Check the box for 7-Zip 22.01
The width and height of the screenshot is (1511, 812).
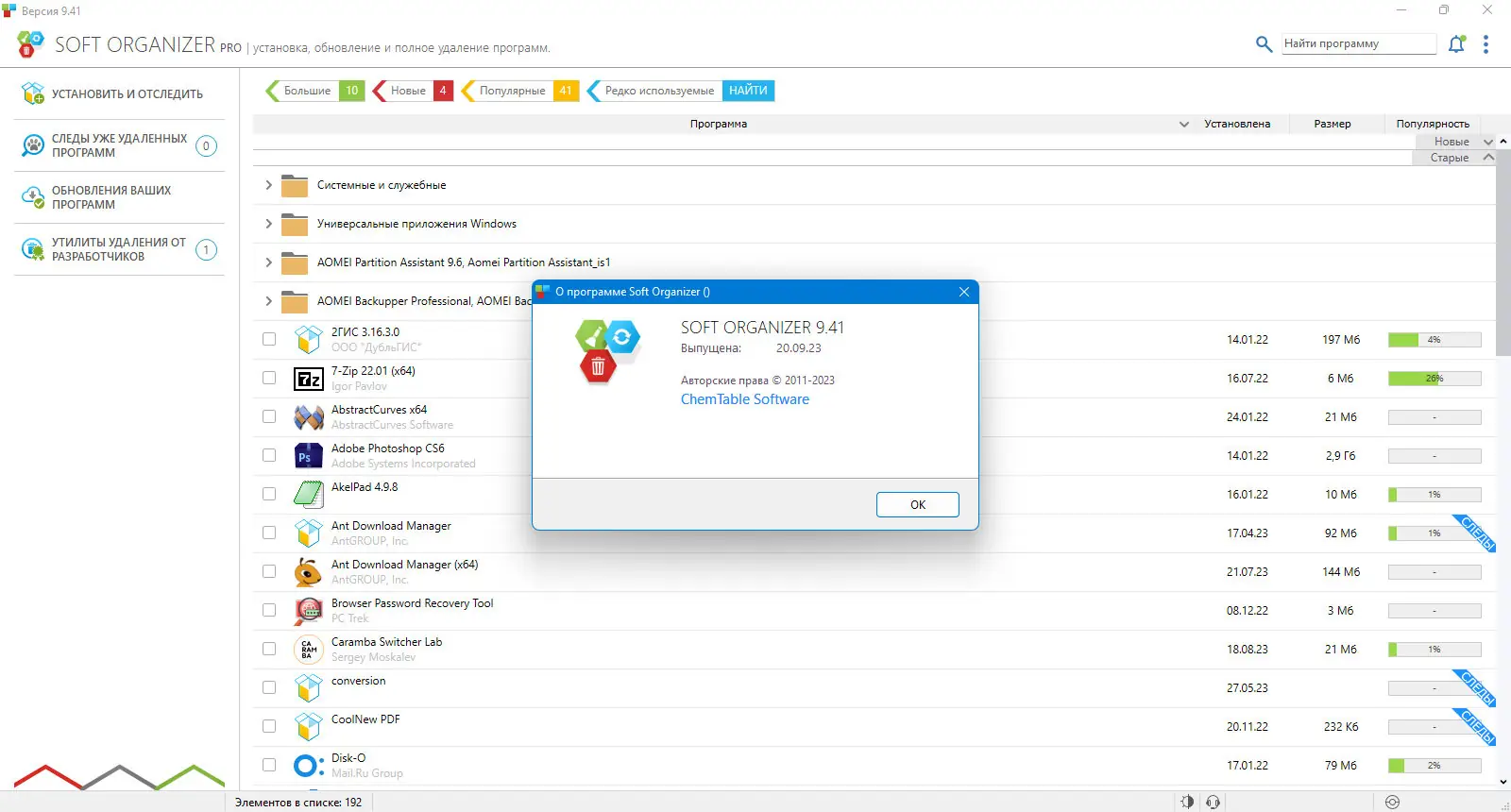[269, 378]
